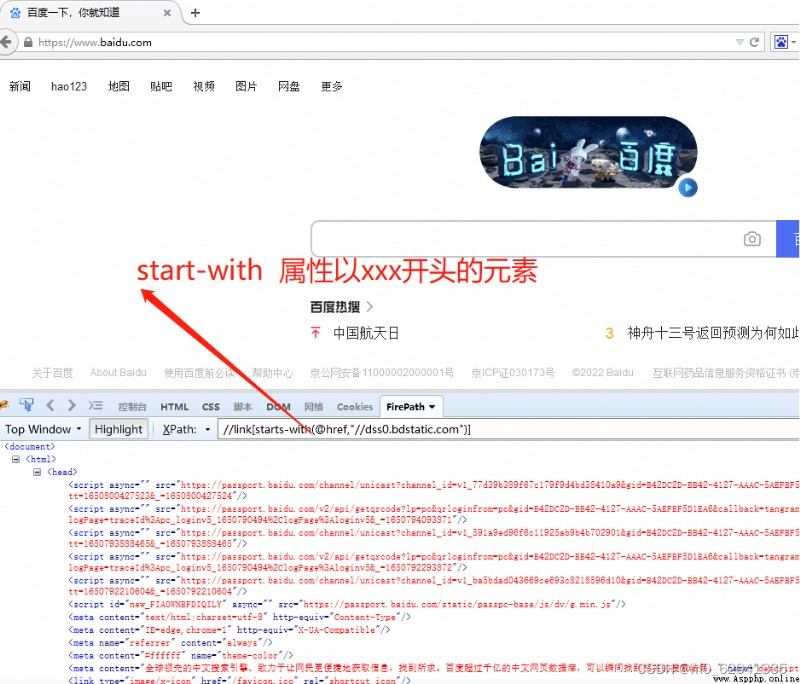The image size is (800, 684).
Task: Switch to the CSS tab
Action: click(211, 407)
